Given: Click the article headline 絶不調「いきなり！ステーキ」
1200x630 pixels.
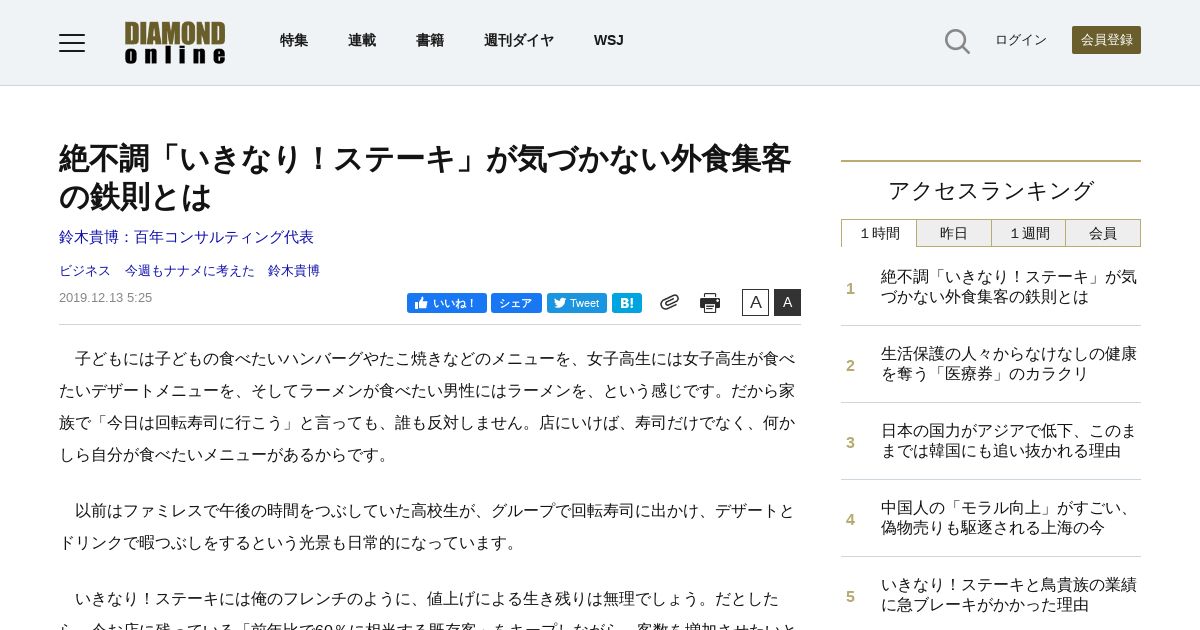Looking at the screenshot, I should pos(425,178).
